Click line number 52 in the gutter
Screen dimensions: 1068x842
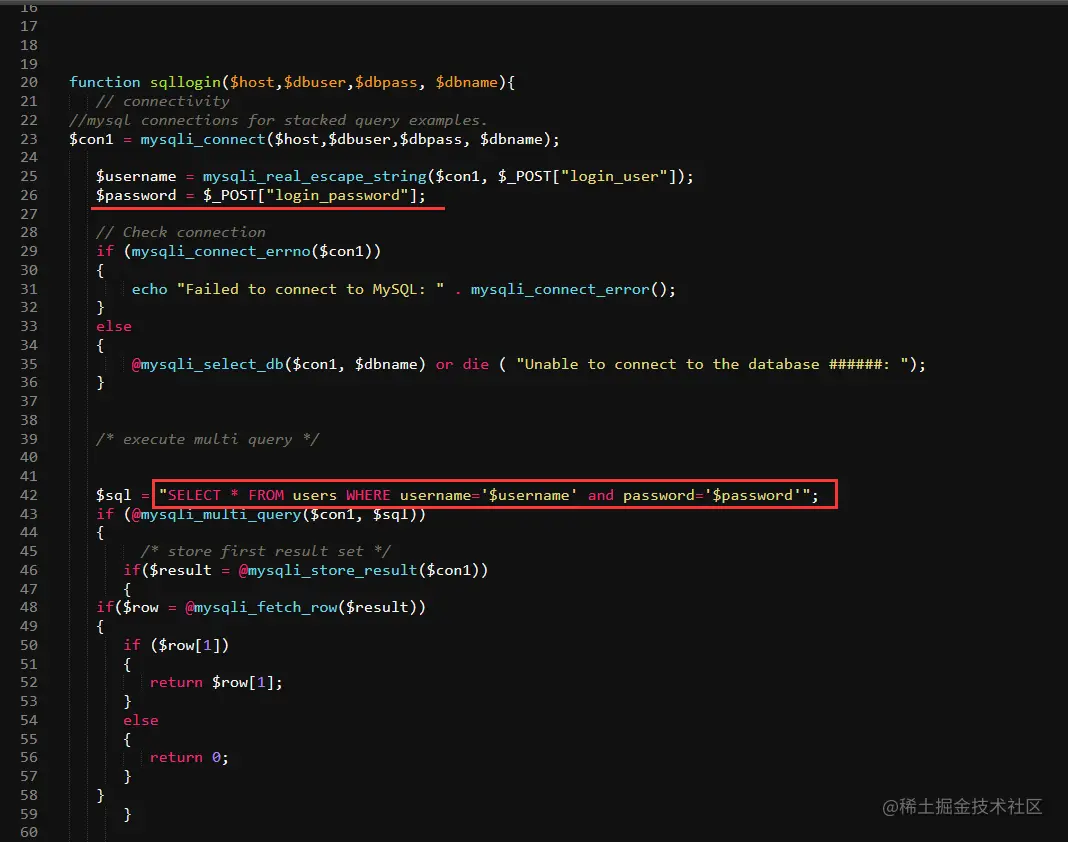[x=29, y=683]
